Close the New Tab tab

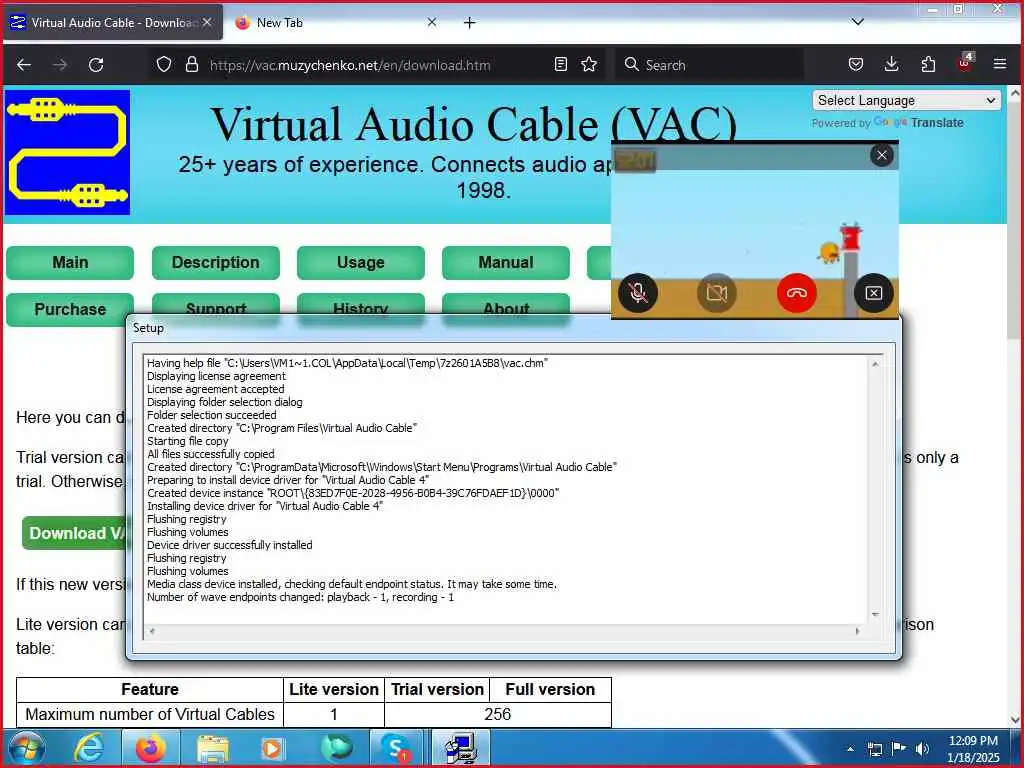[x=432, y=22]
